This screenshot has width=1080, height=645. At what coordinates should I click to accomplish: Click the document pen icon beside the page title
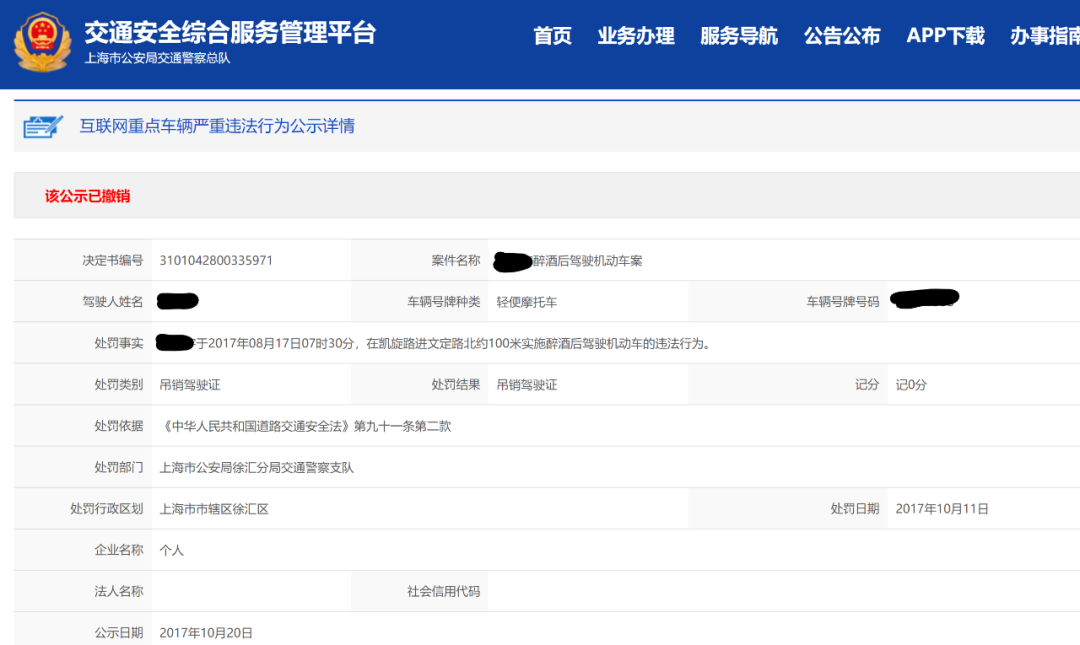pos(43,127)
